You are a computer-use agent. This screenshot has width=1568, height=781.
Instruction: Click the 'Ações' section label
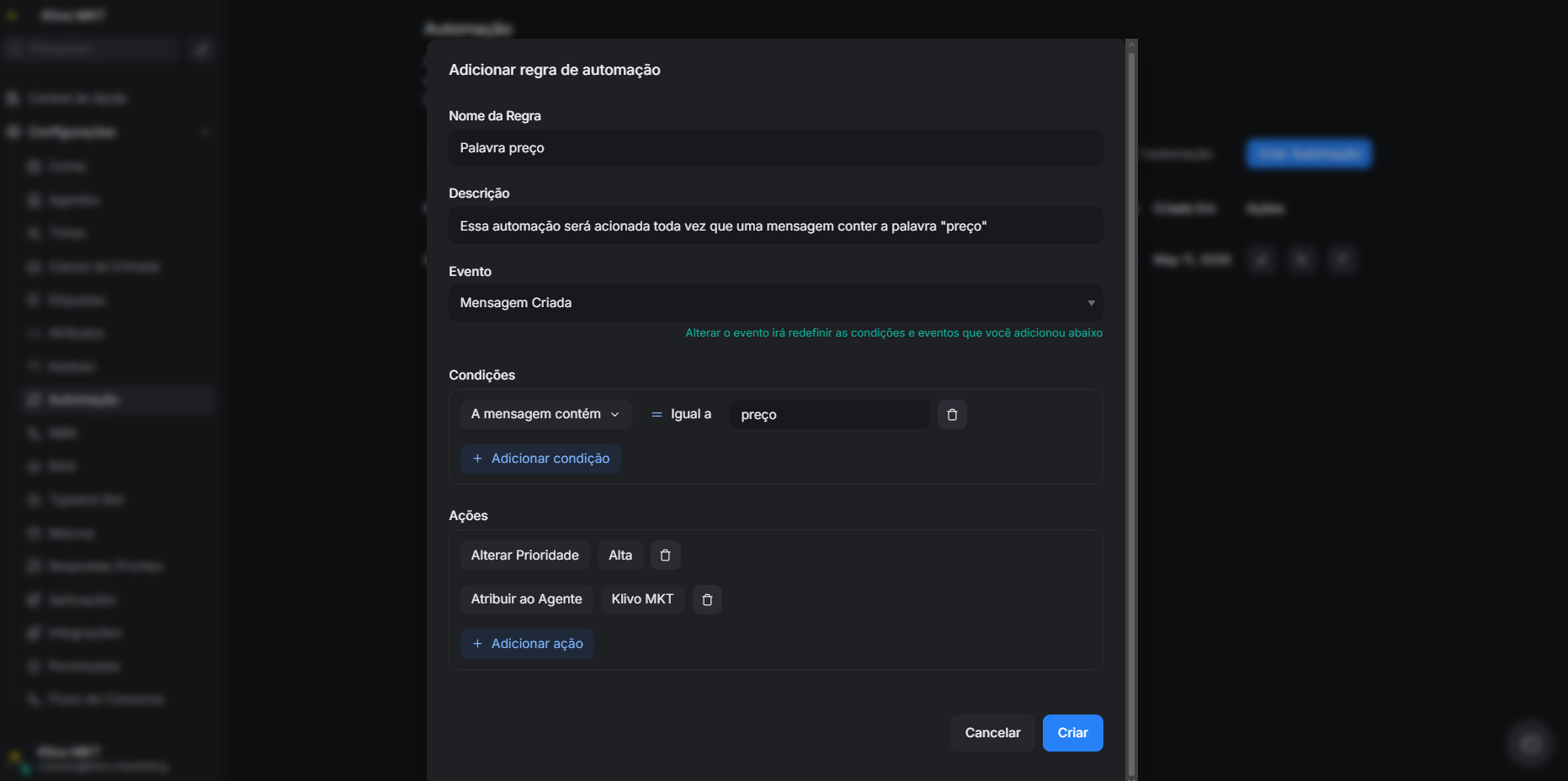(x=468, y=516)
